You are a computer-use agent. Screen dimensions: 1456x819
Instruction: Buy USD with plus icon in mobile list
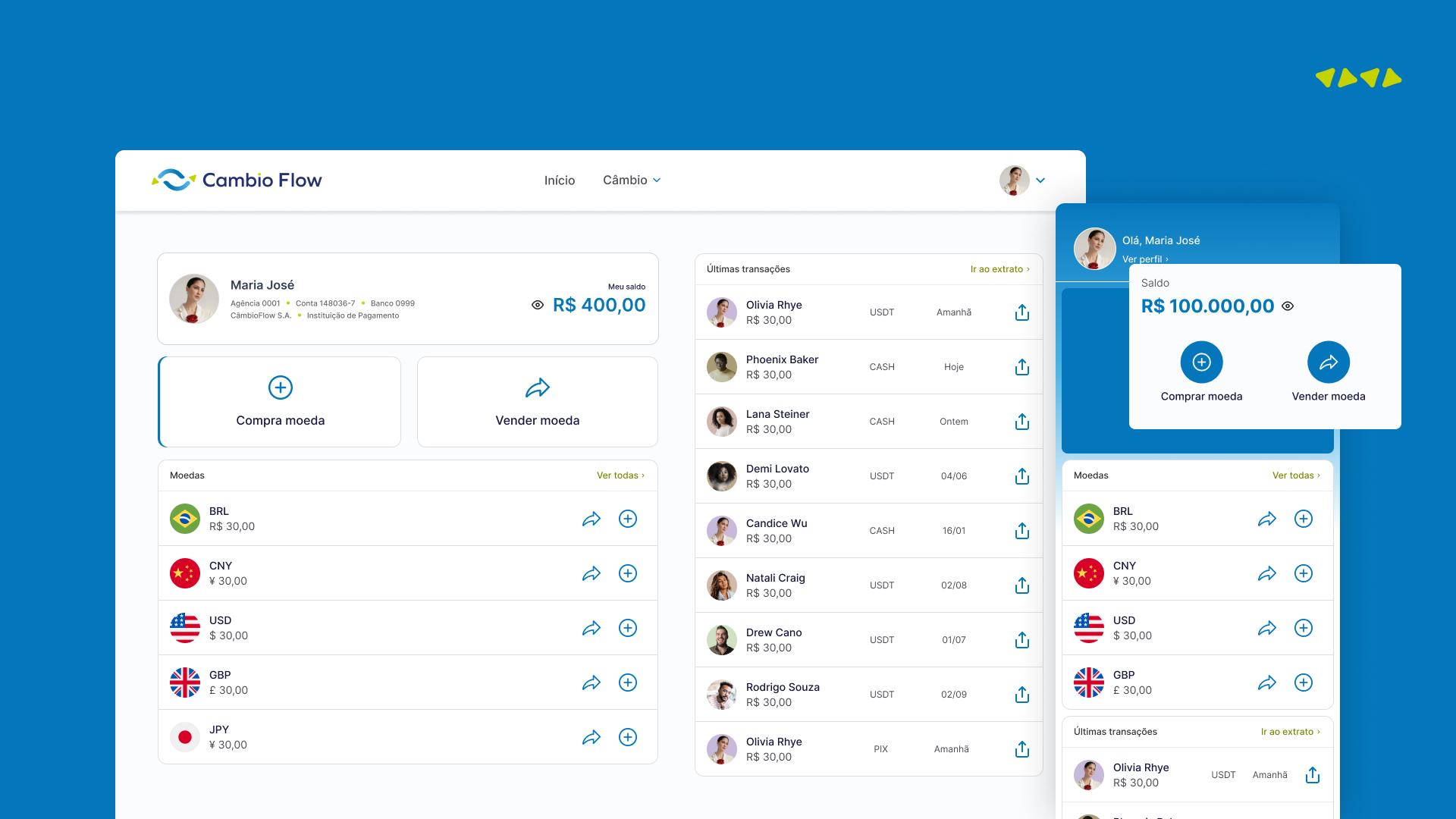click(x=1304, y=628)
